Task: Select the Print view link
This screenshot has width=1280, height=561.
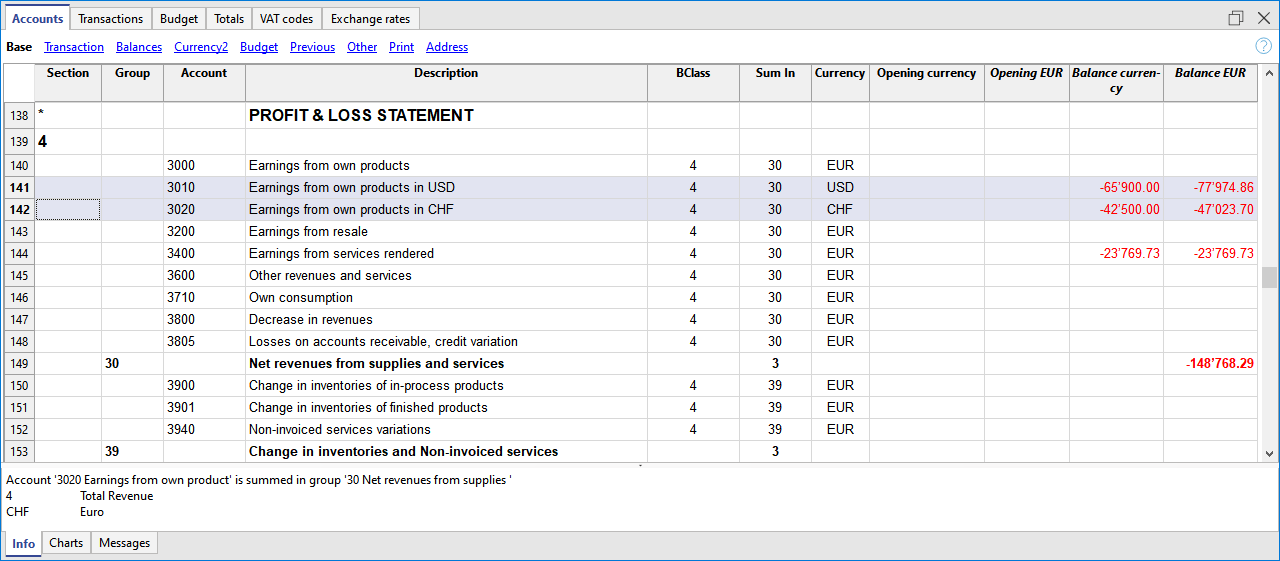Action: coord(401,47)
